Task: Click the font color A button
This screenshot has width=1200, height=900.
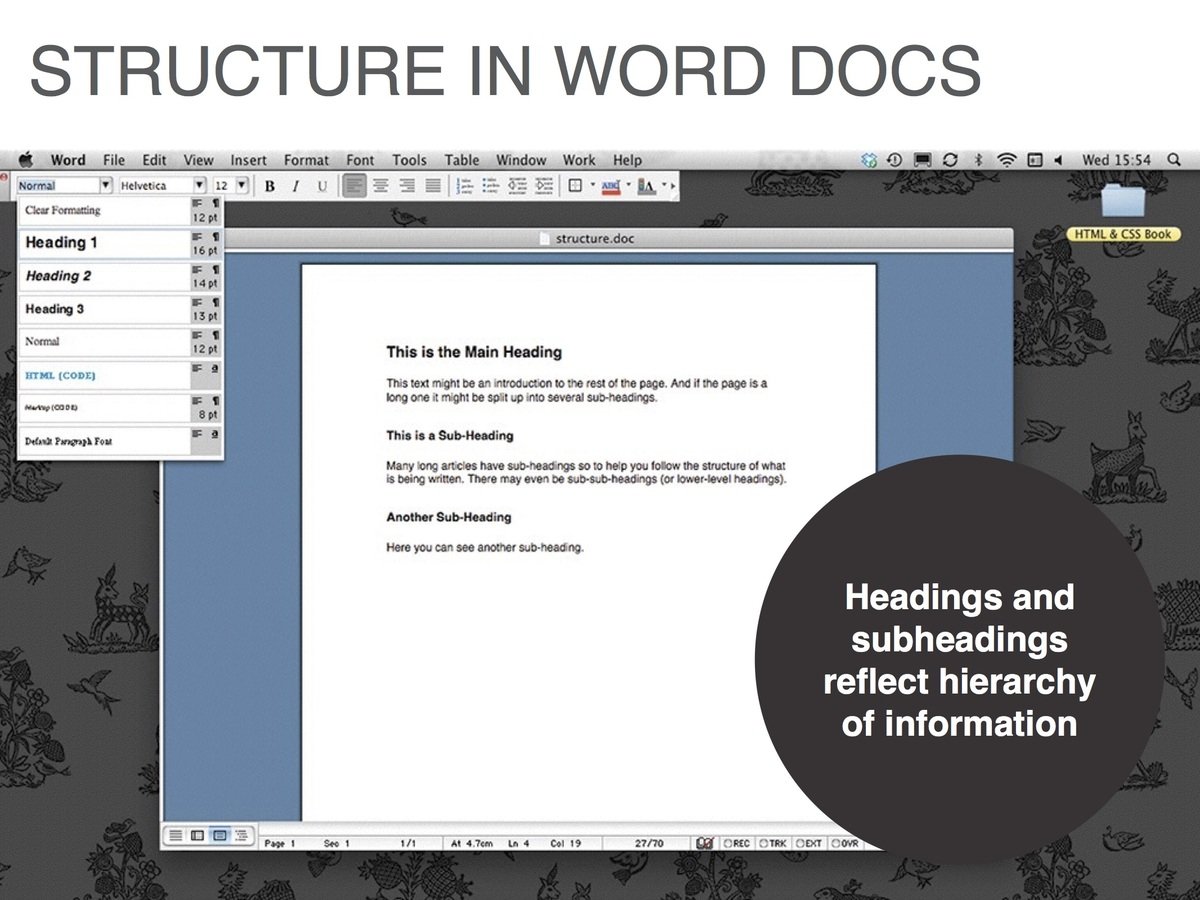Action: point(645,186)
